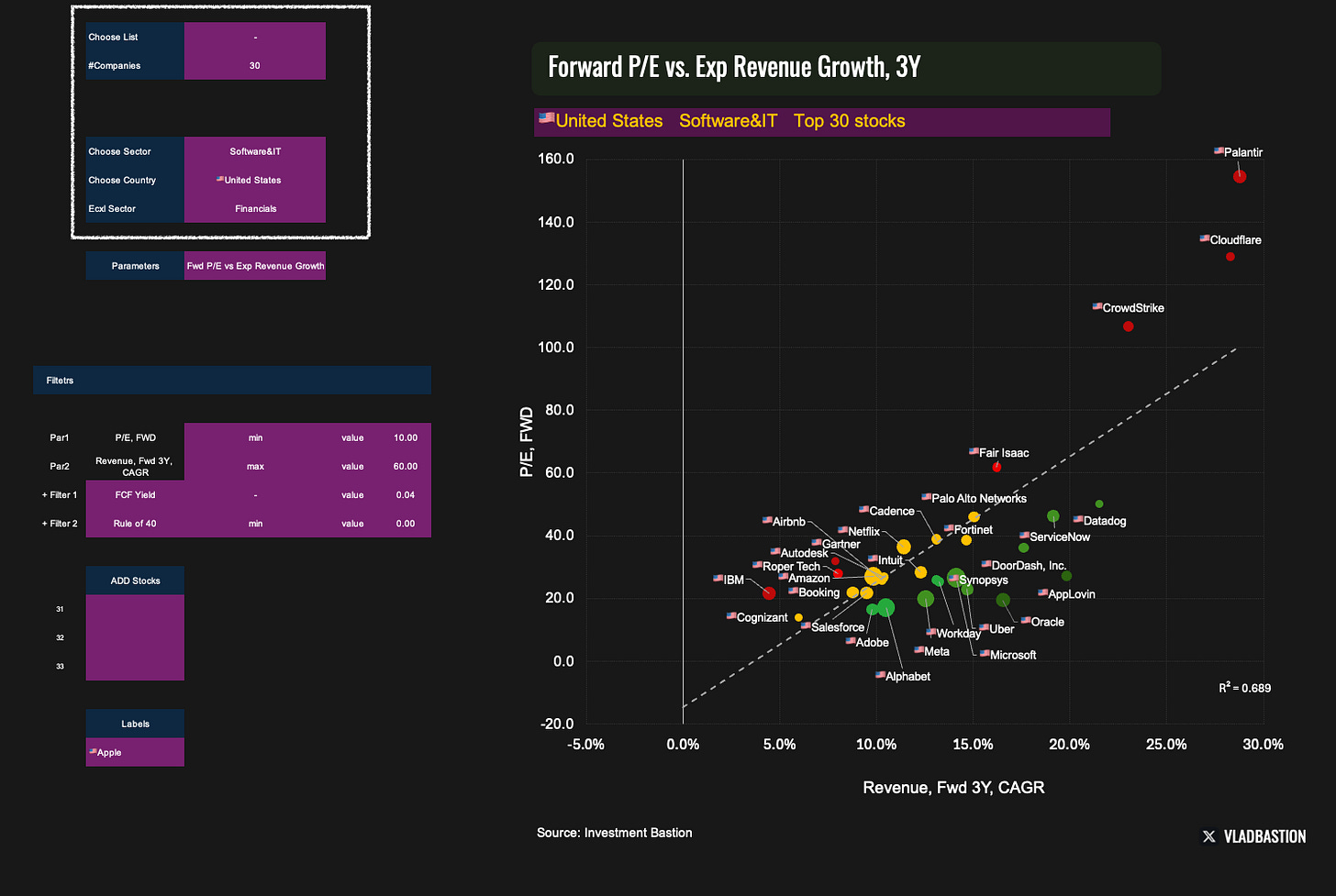
Task: Select the Apple label cell
Action: coord(135,752)
